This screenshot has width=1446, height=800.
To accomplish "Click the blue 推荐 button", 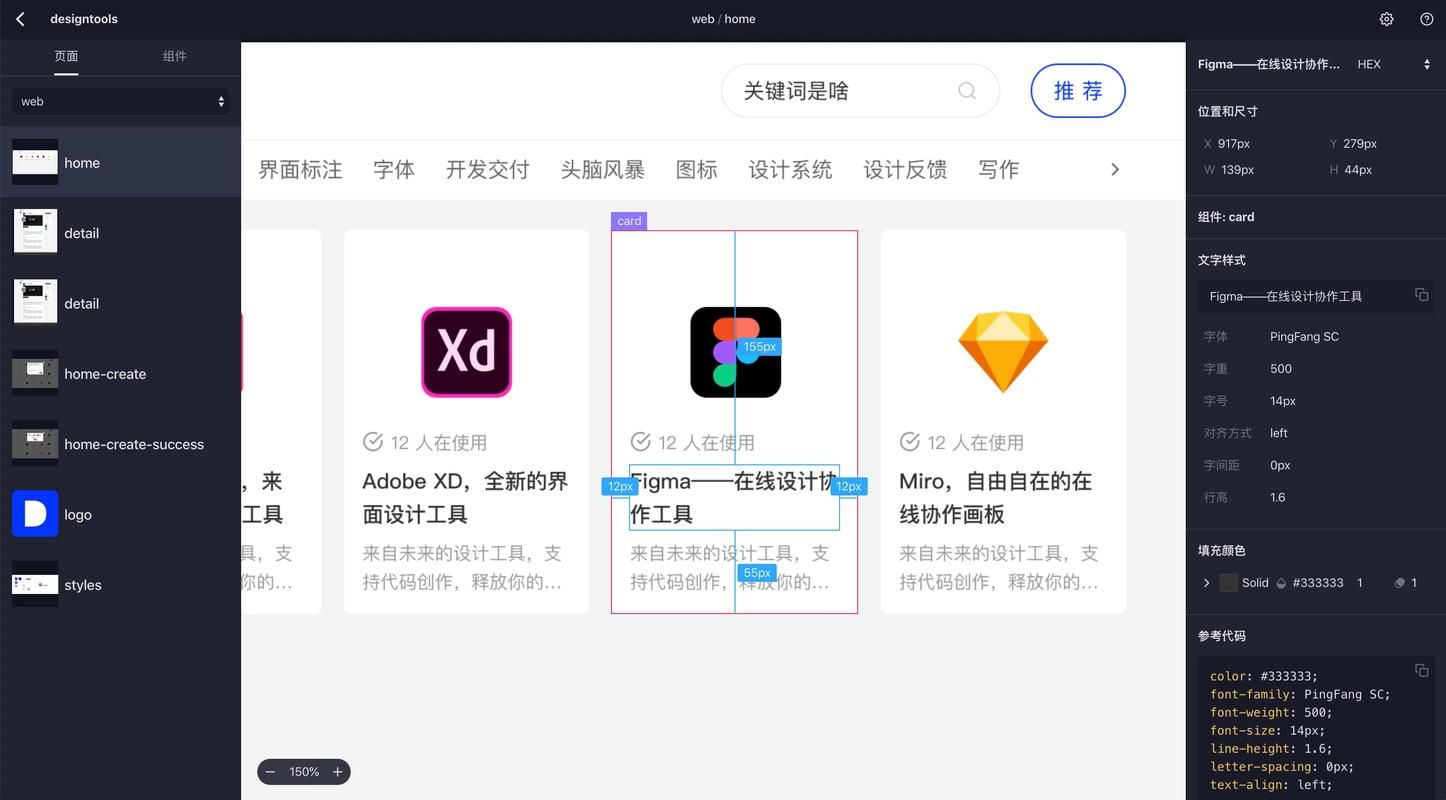I will click(x=1078, y=88).
